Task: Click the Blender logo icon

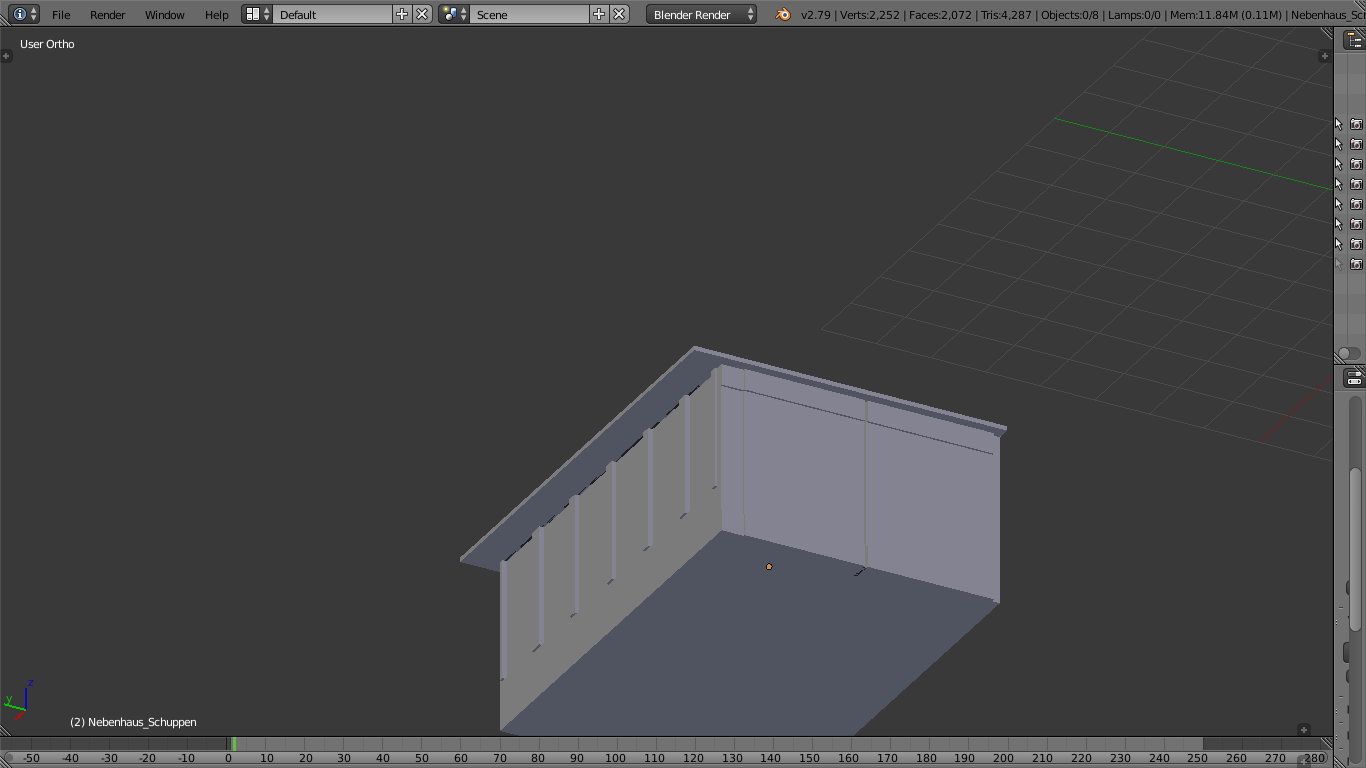Action: (x=783, y=14)
